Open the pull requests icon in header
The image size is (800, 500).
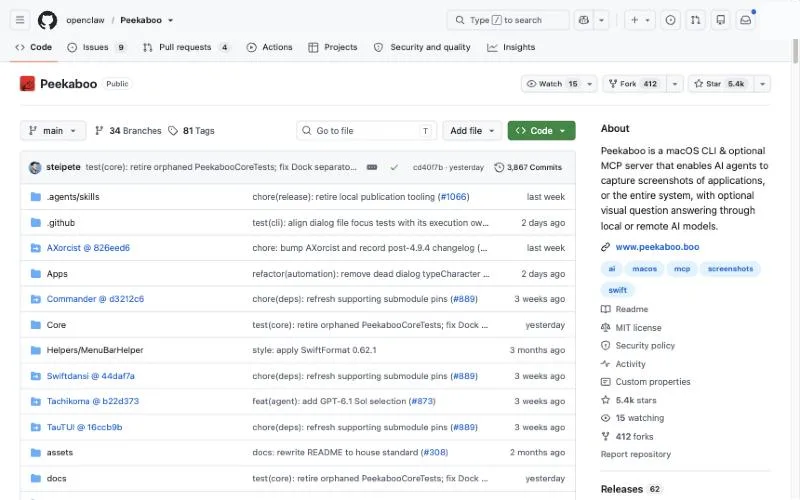pyautogui.click(x=695, y=20)
